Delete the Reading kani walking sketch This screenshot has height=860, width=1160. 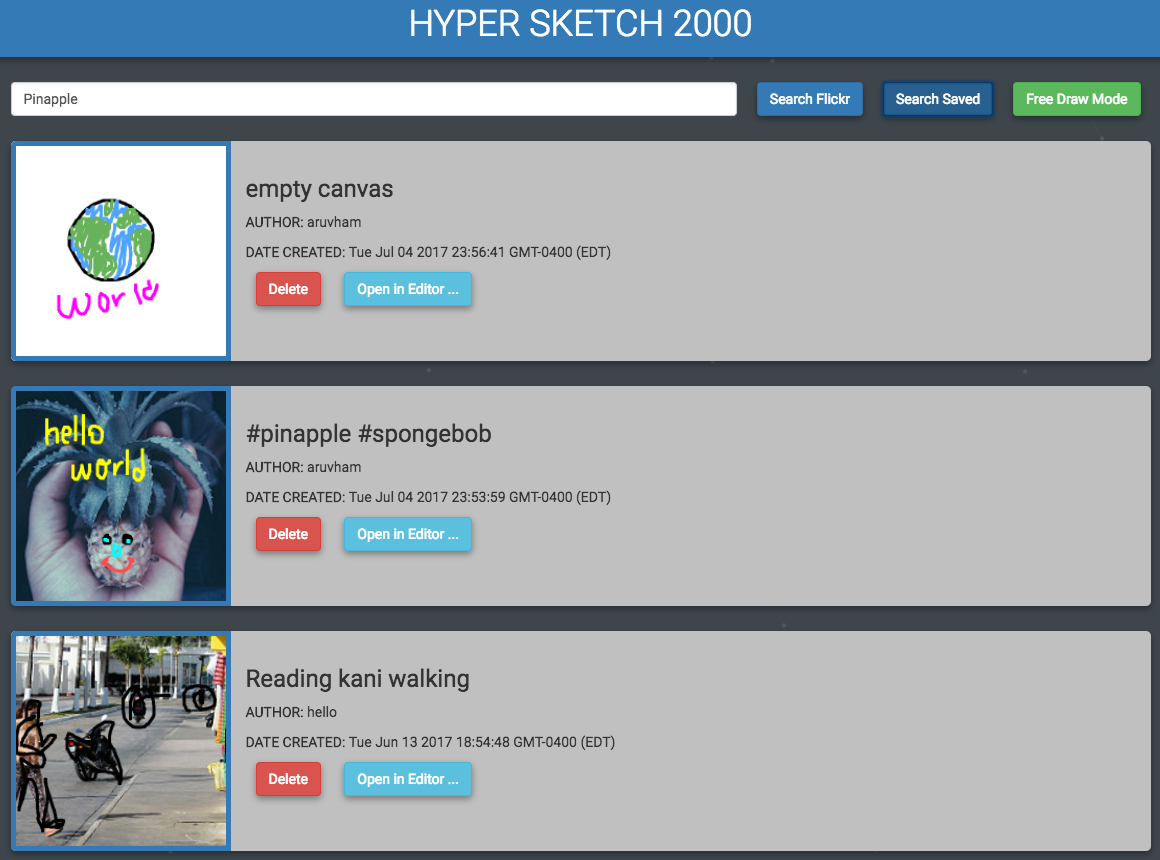[x=288, y=779]
